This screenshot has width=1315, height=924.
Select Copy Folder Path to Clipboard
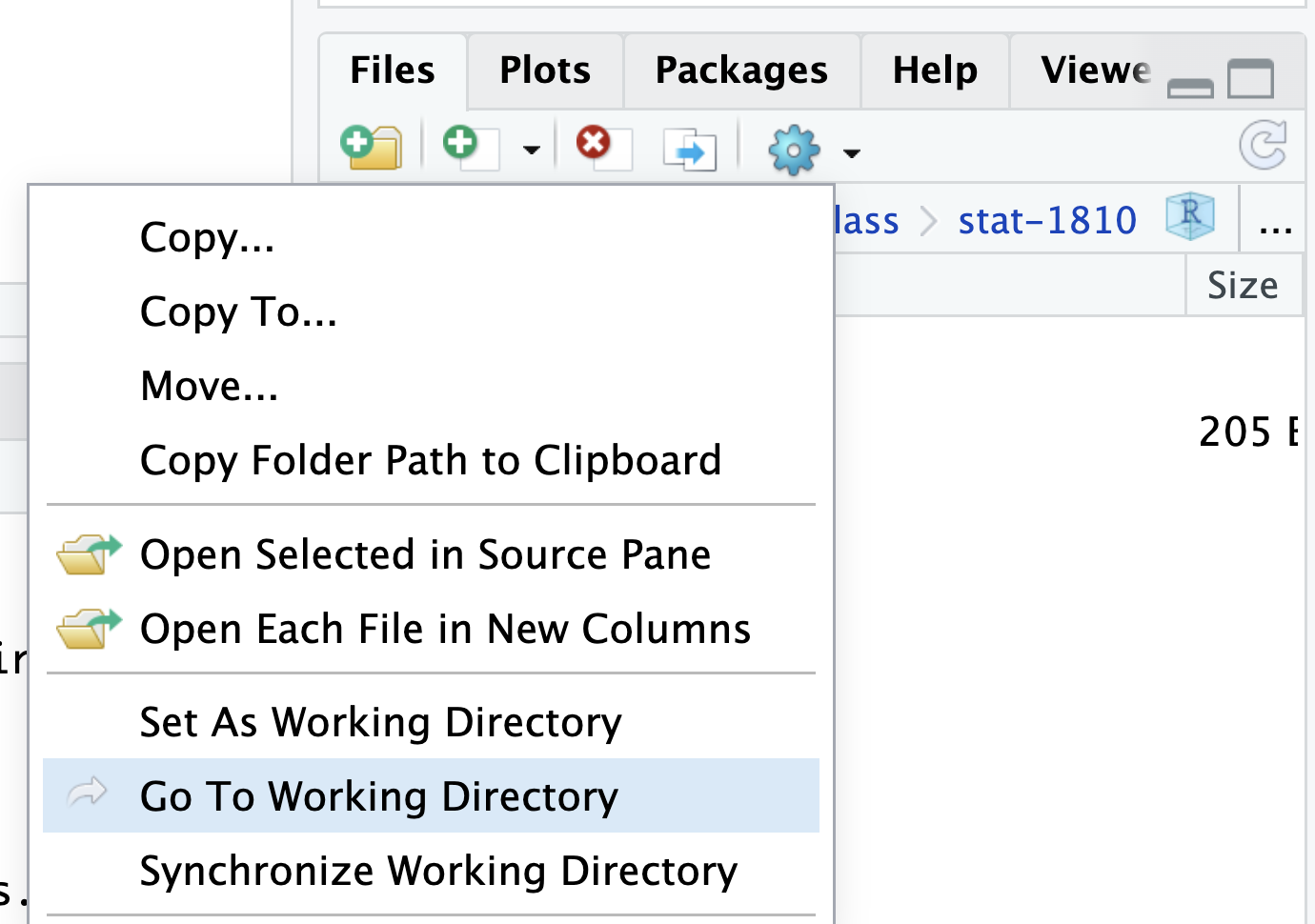pyautogui.click(x=431, y=460)
